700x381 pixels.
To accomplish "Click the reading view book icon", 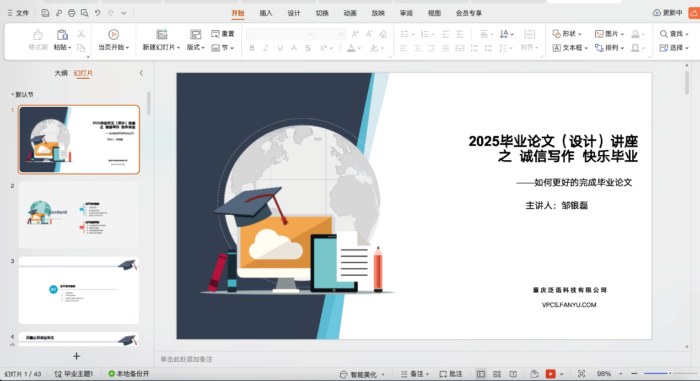I will (513, 374).
